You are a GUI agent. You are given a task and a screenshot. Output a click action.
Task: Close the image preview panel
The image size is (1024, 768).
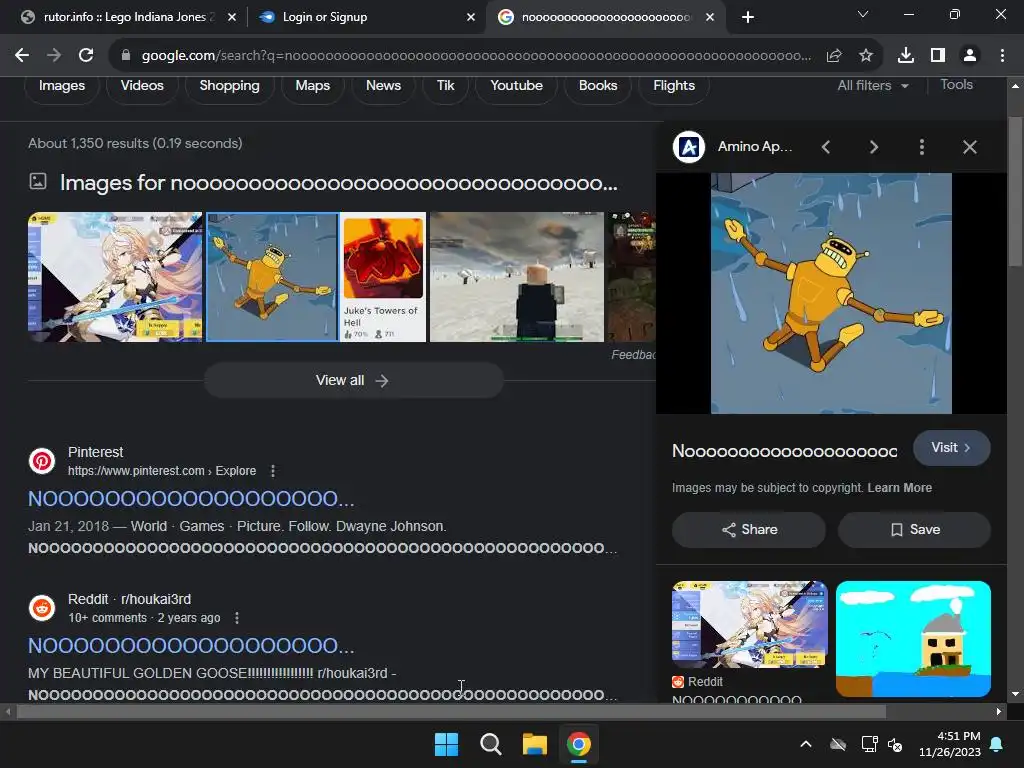coord(970,147)
